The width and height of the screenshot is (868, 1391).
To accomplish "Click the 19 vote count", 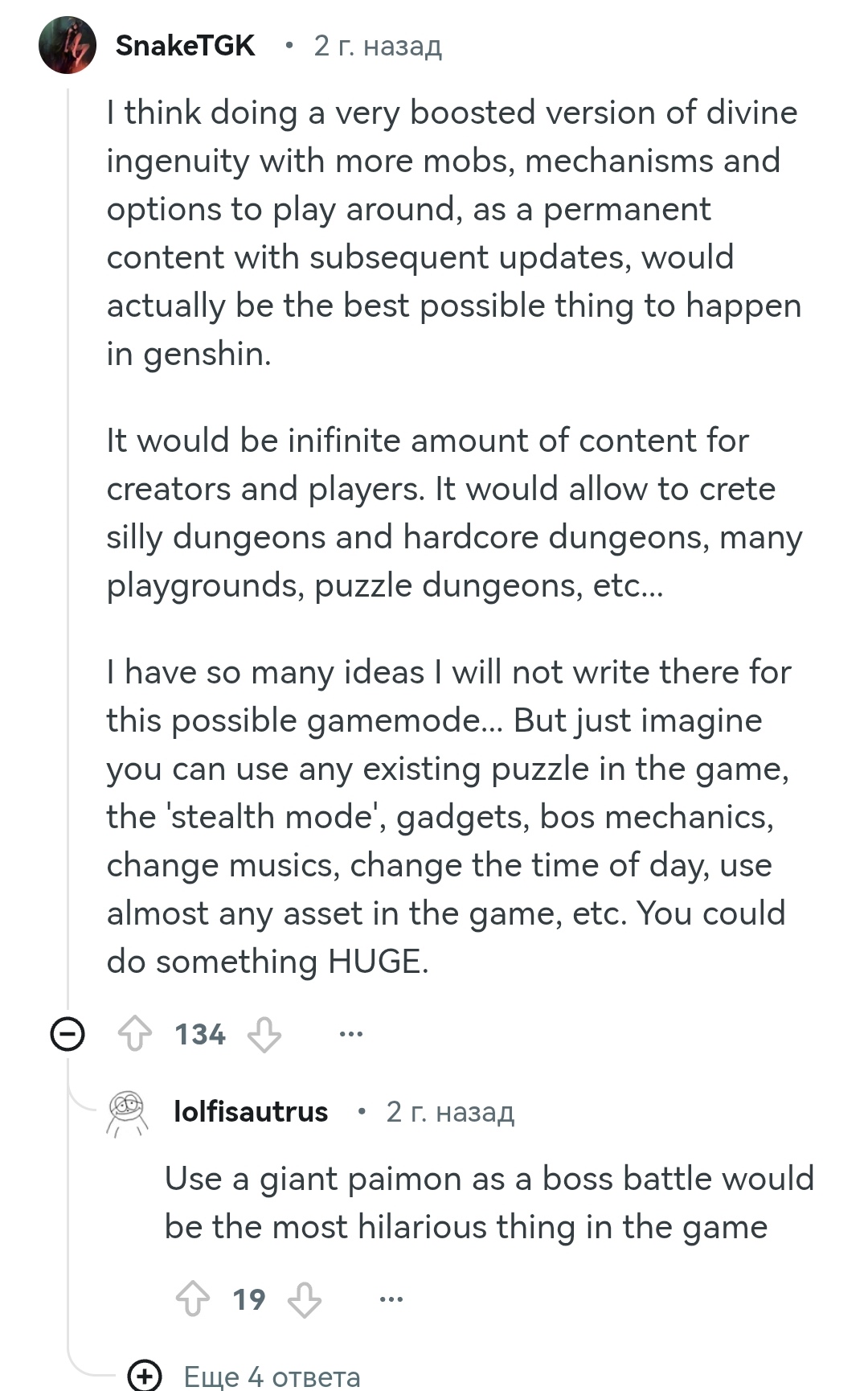I will pyautogui.click(x=249, y=1299).
